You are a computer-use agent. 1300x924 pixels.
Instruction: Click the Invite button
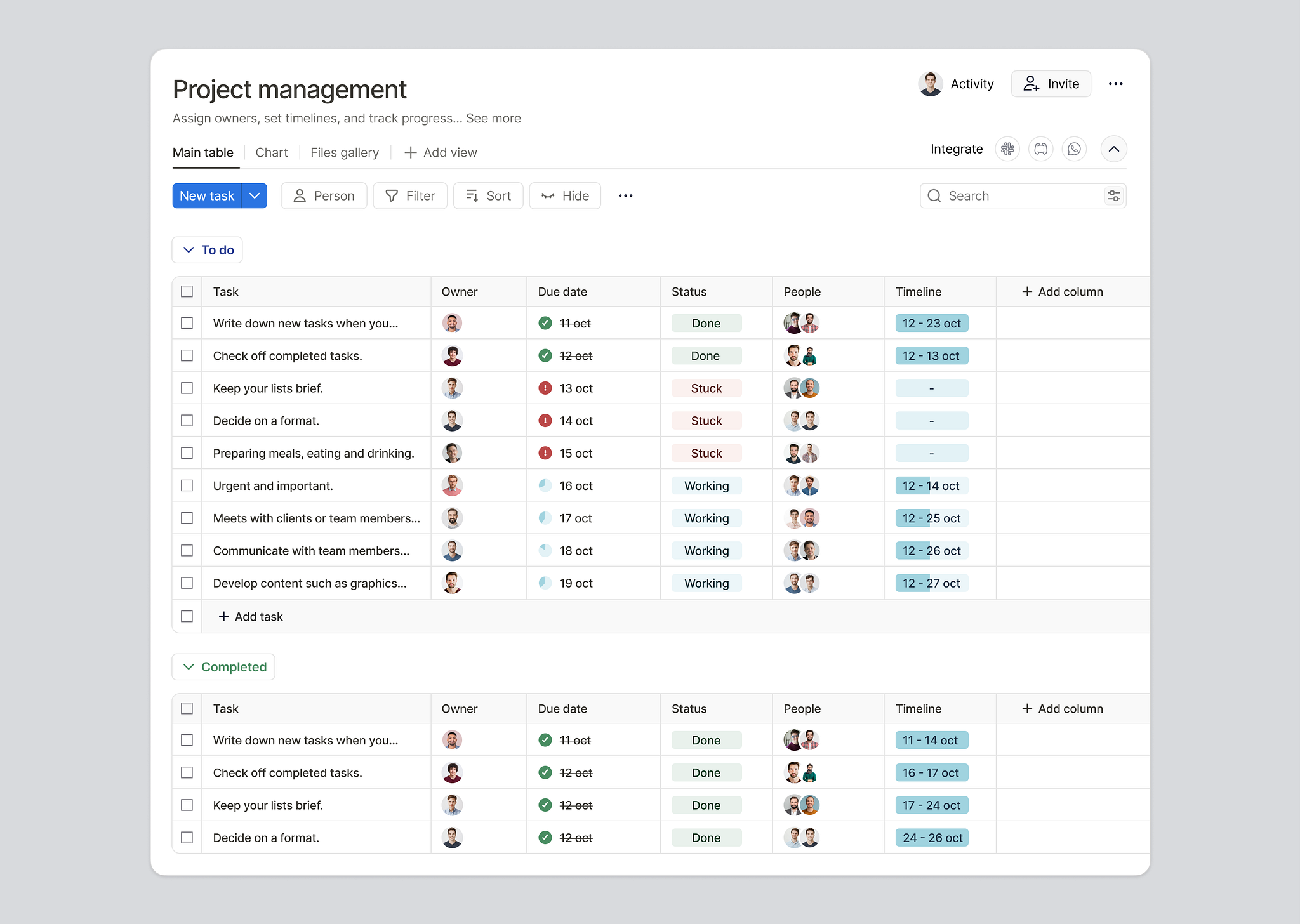click(1051, 84)
